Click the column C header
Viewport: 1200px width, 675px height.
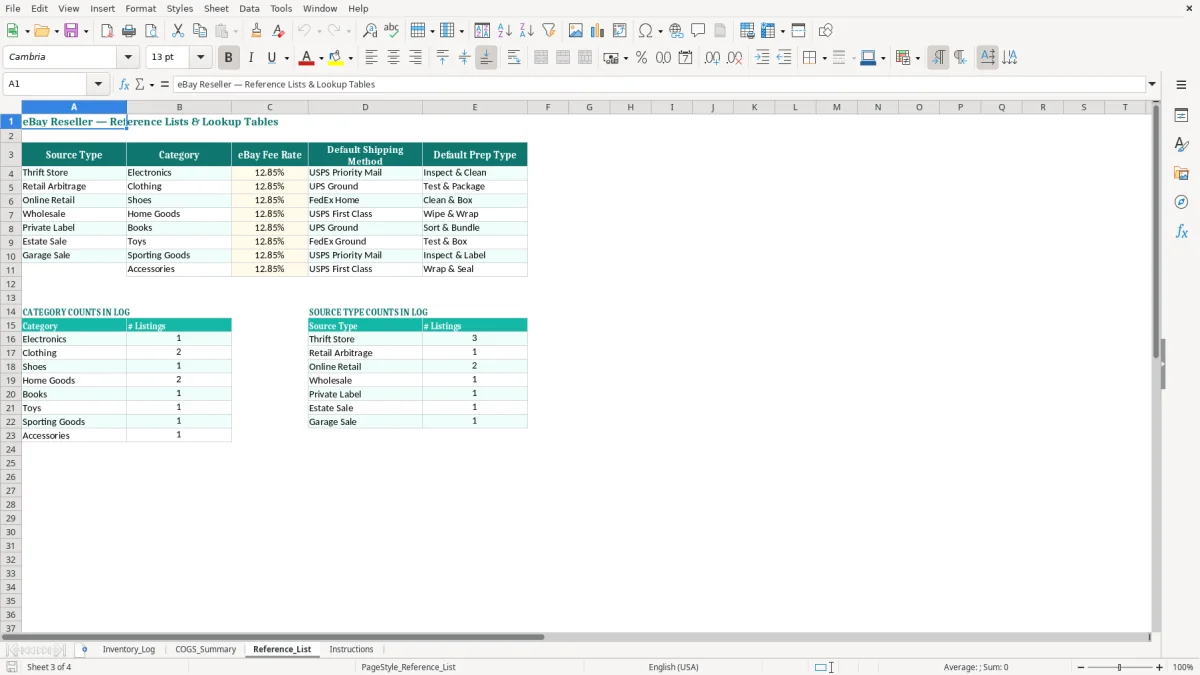[x=270, y=107]
